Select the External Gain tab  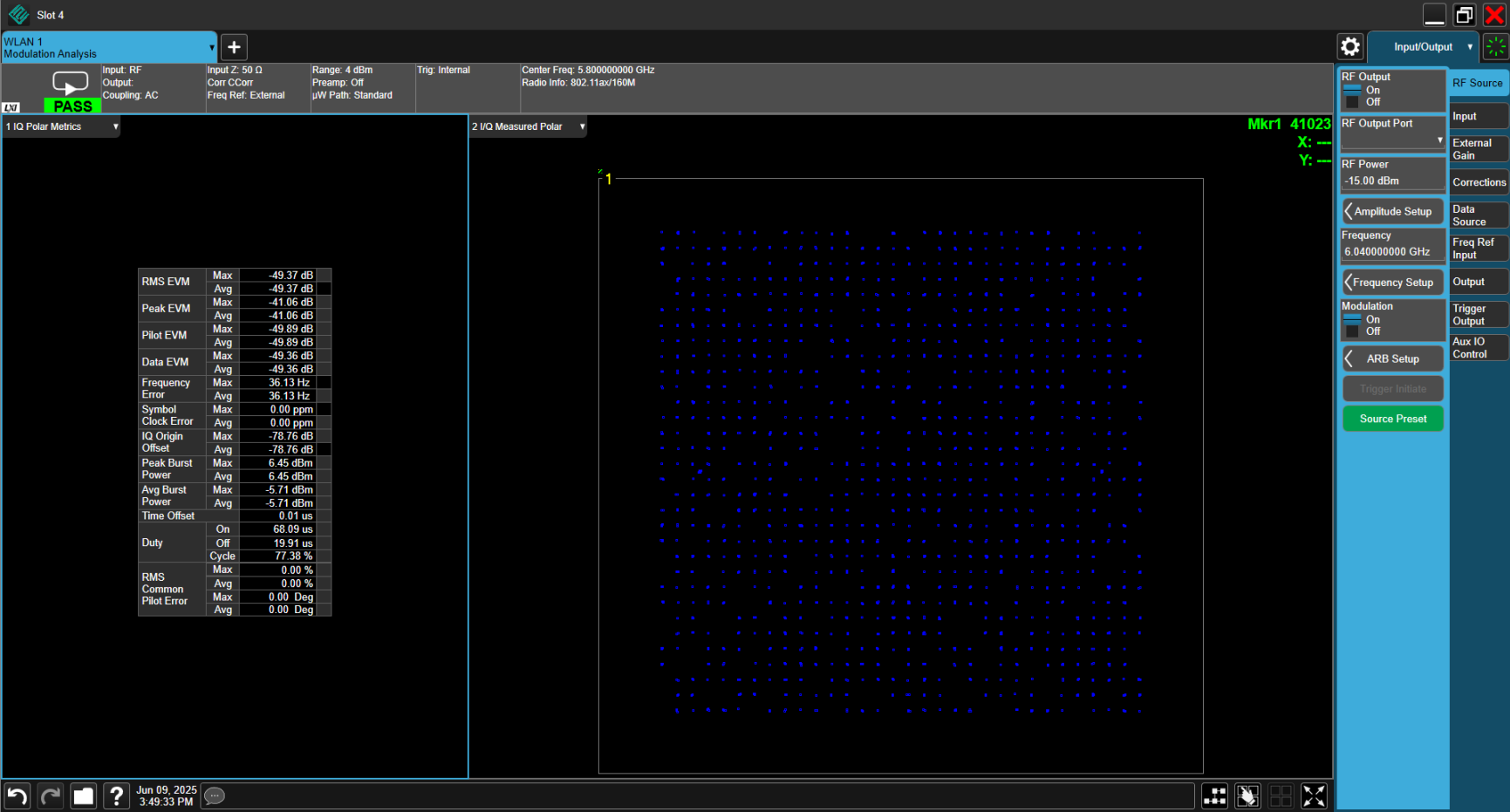(1479, 149)
